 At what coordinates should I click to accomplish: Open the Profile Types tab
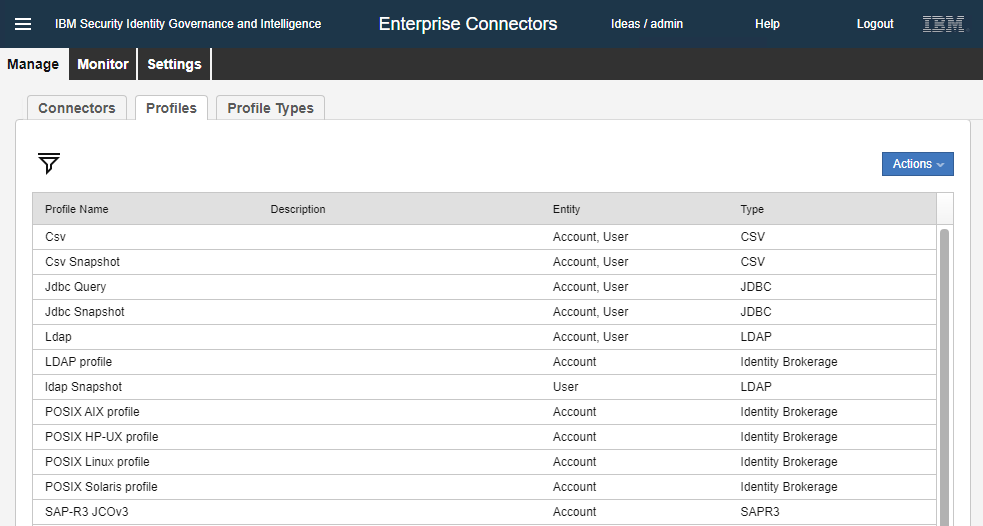pos(270,108)
